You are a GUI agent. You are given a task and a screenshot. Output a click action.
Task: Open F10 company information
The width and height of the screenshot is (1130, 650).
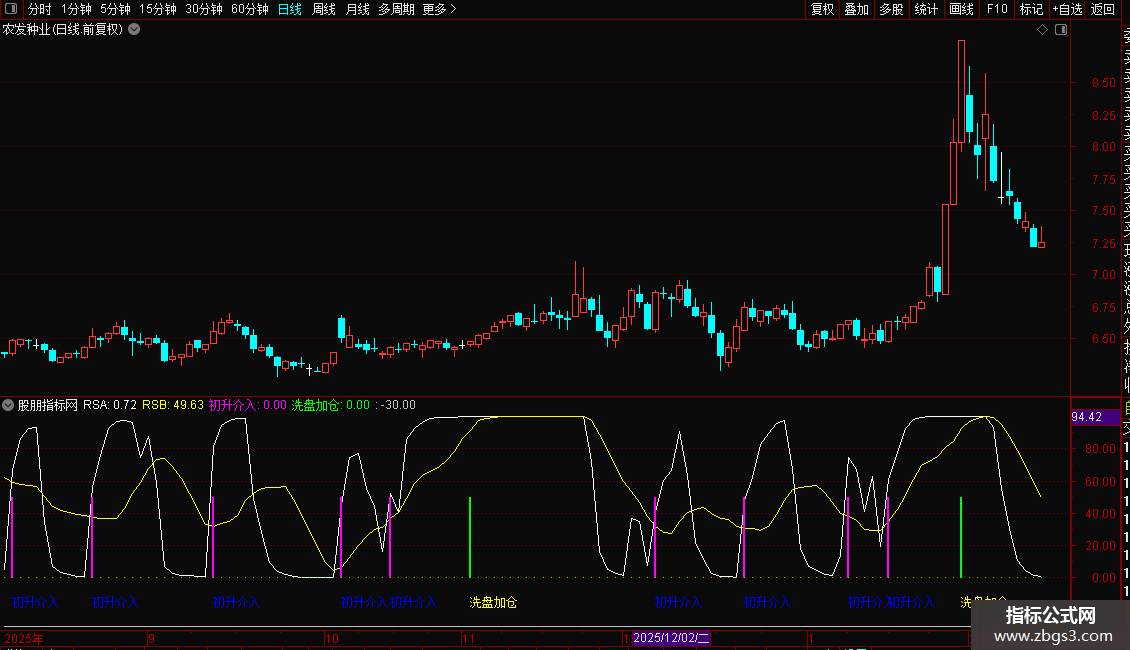pos(996,9)
